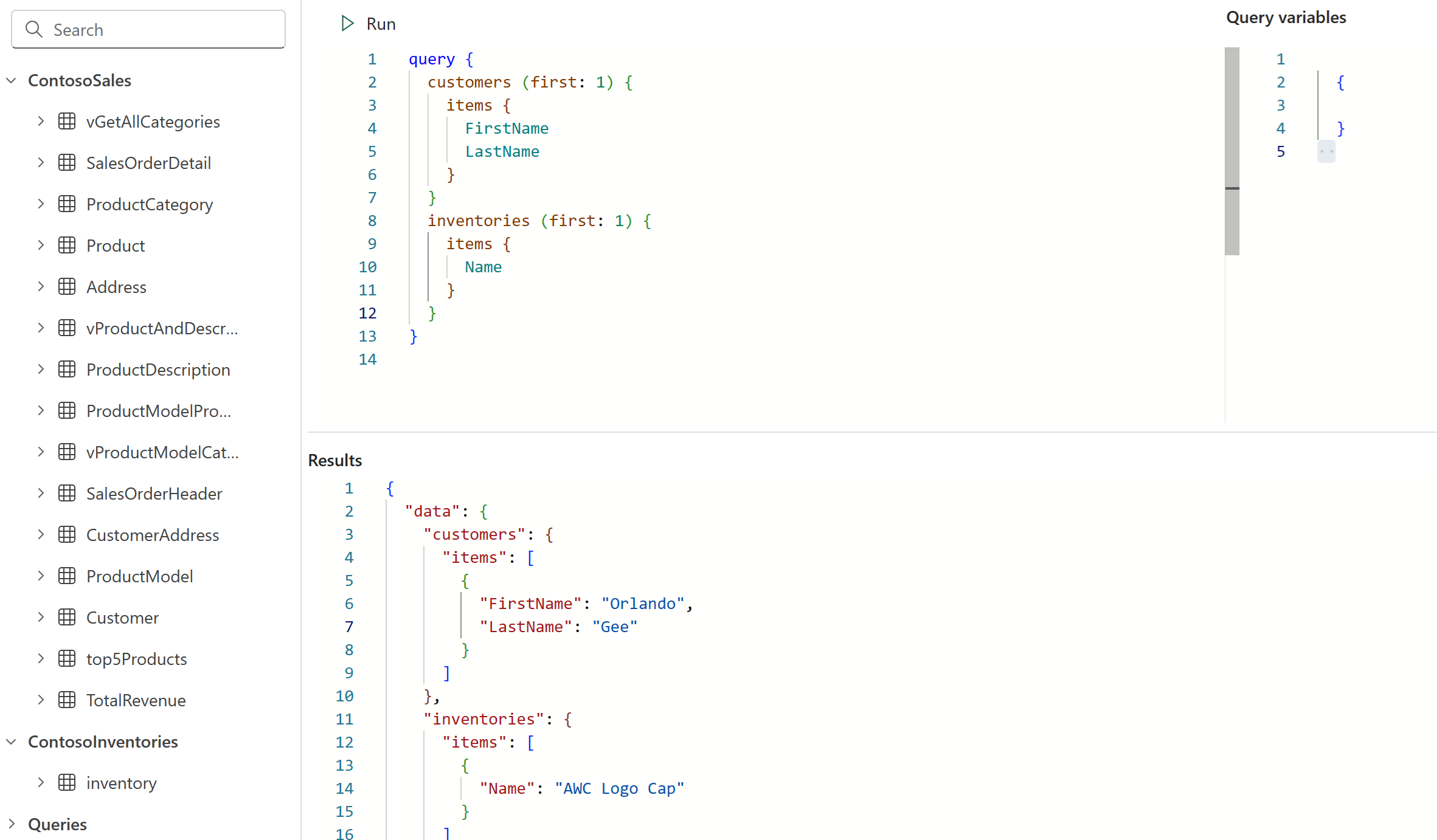Click the top5Products table icon
This screenshot has width=1437, height=840.
67,659
